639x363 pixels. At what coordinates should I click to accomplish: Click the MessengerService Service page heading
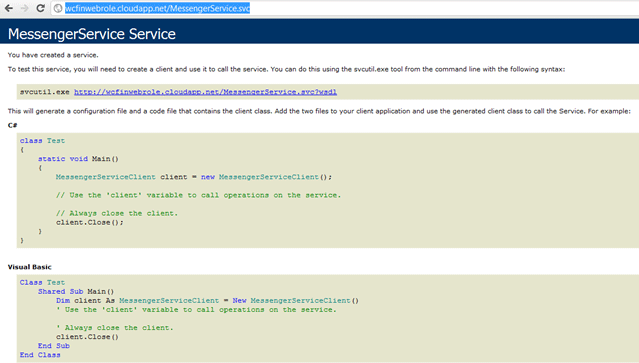[x=92, y=34]
